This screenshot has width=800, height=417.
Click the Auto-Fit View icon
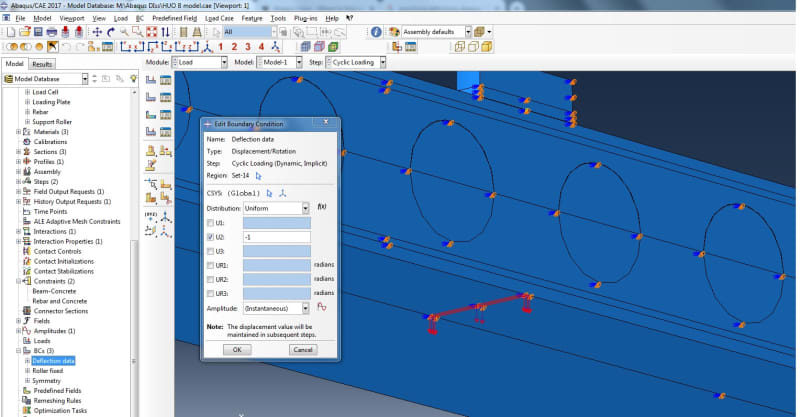[x=152, y=32]
